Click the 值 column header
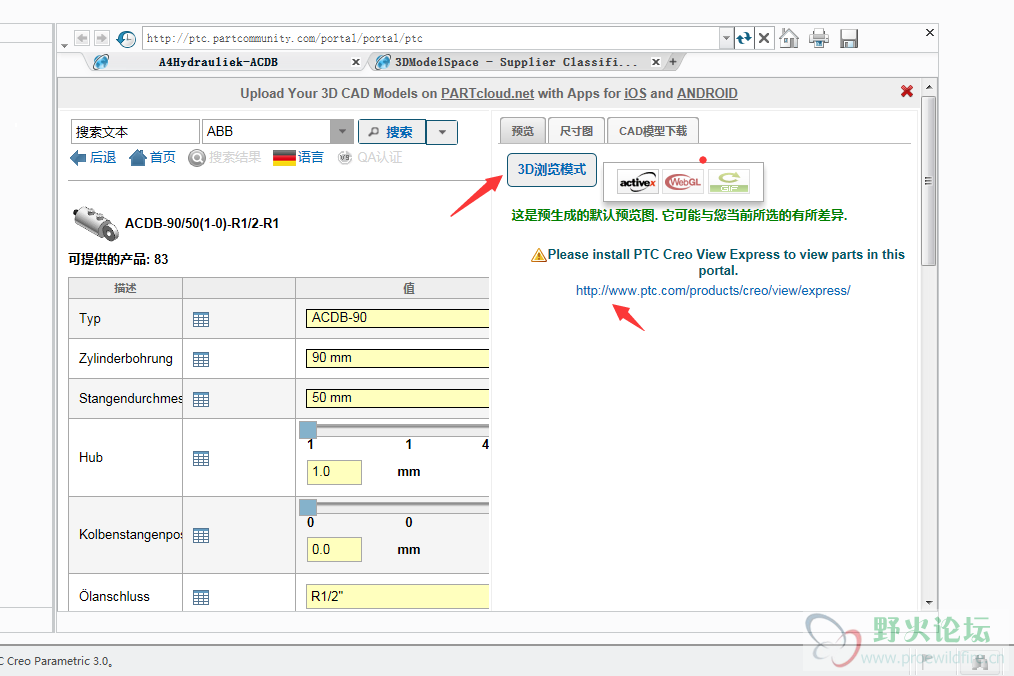 (409, 289)
